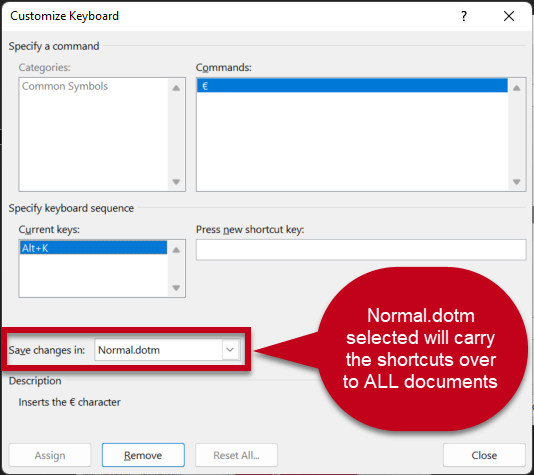Select Alt+K in Current keys list
The height and width of the screenshot is (475, 534).
click(93, 248)
